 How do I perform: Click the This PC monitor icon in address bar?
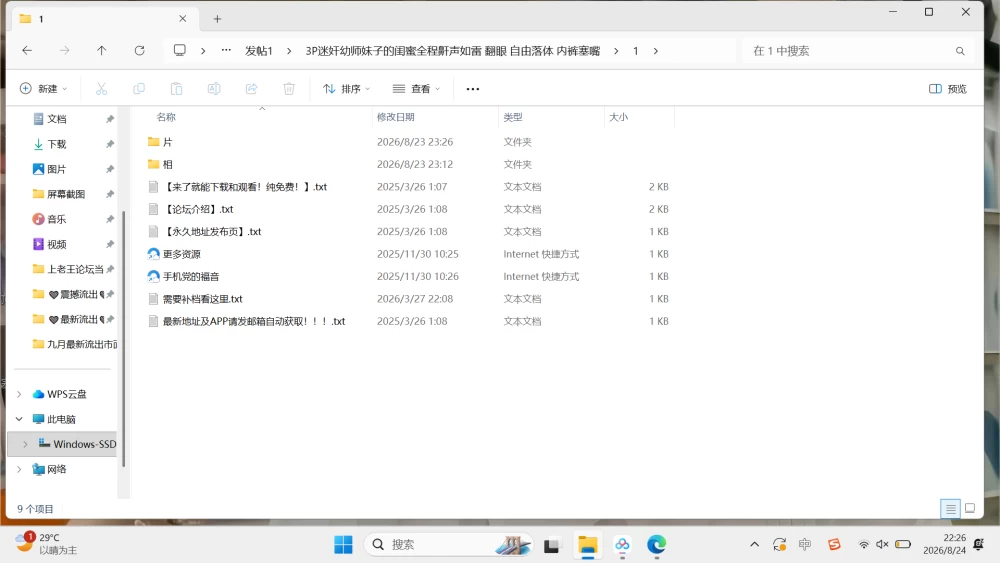(x=180, y=50)
